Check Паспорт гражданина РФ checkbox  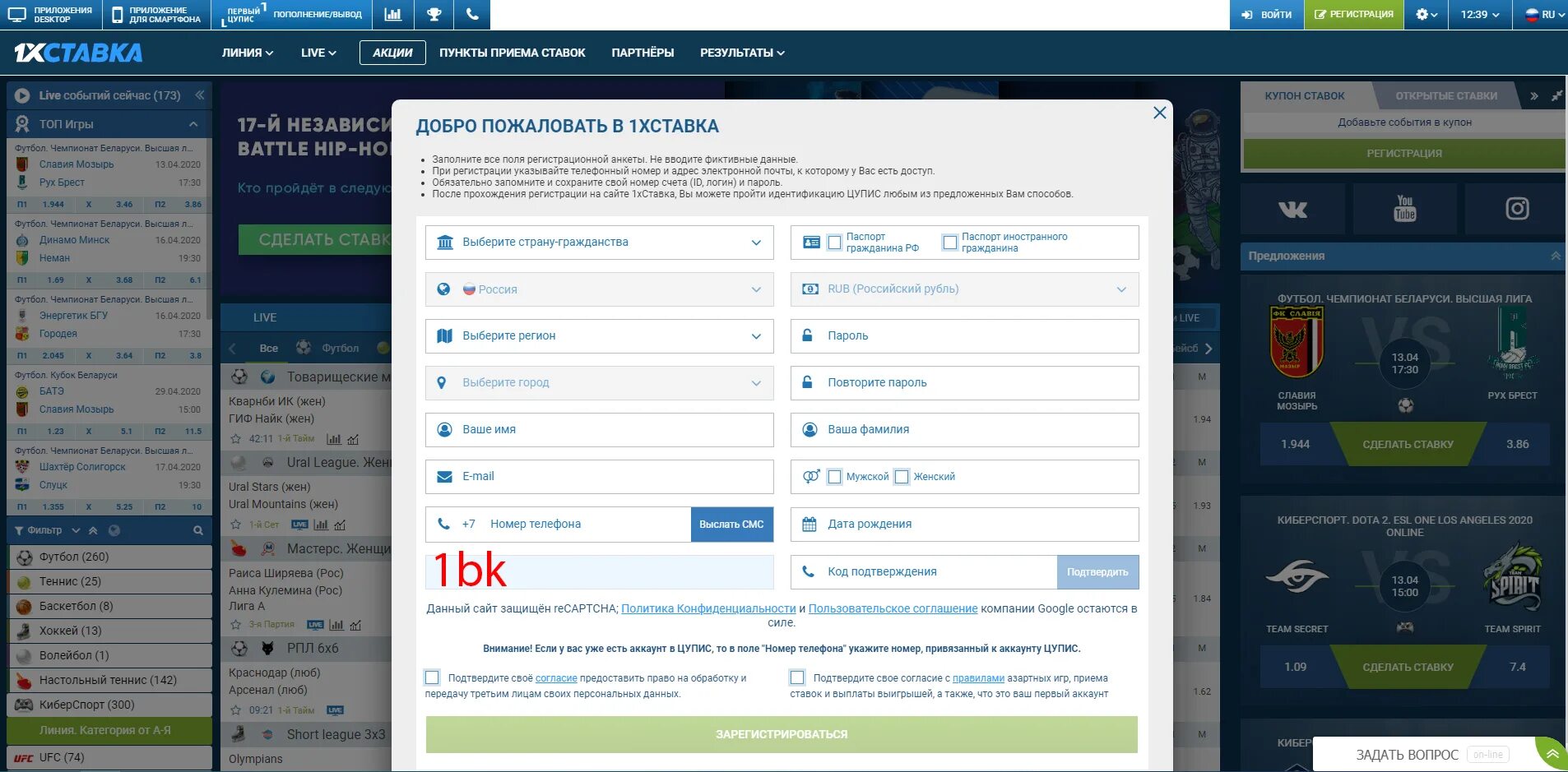coord(834,243)
